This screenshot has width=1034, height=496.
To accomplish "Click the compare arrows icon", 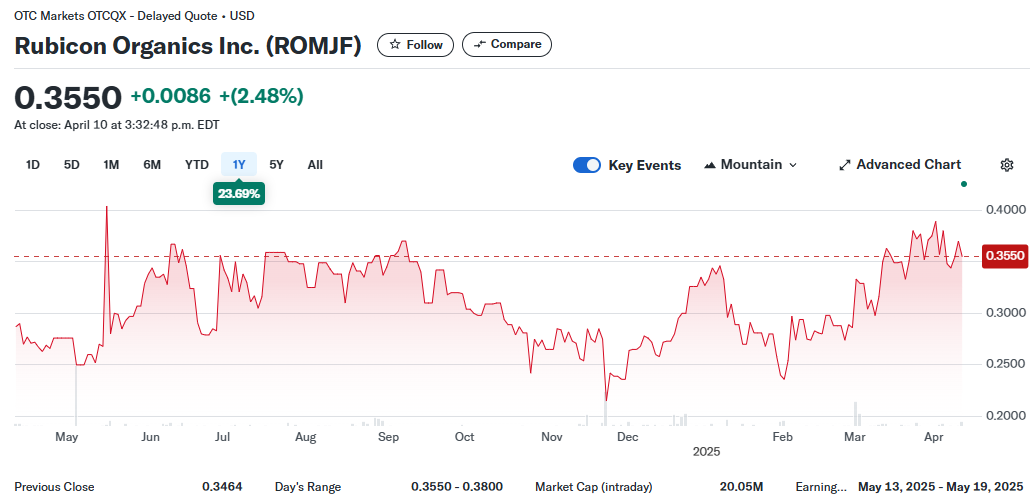I will [480, 44].
